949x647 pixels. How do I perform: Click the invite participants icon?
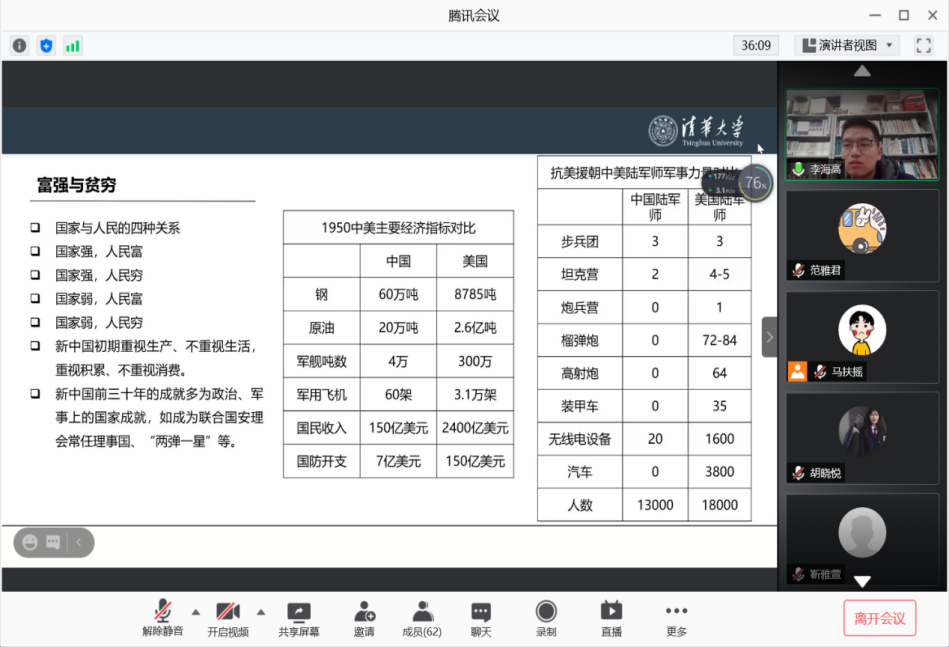click(x=364, y=619)
